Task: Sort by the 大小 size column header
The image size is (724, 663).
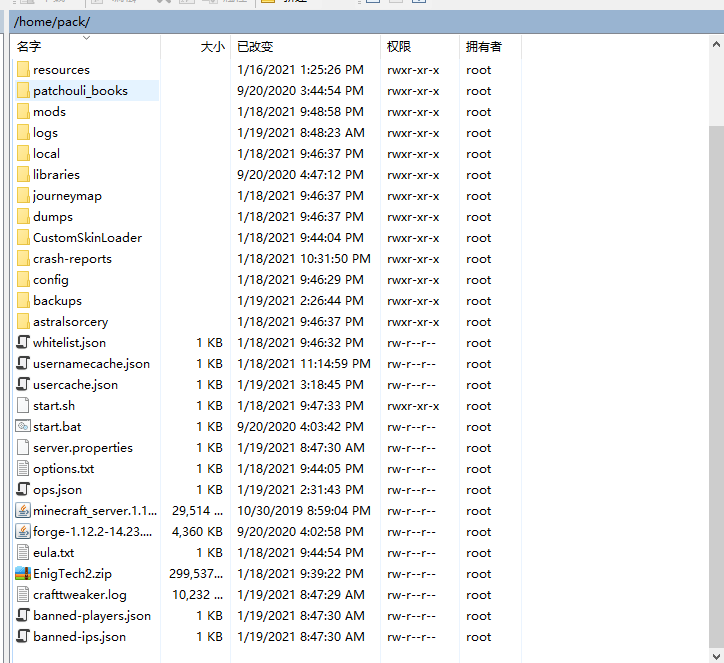Action: [x=196, y=47]
